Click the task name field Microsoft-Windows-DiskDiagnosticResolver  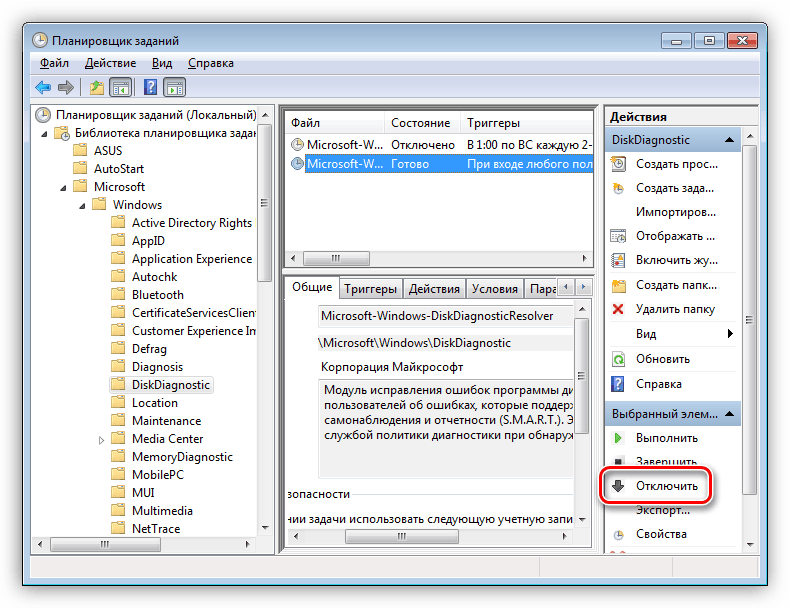click(445, 316)
